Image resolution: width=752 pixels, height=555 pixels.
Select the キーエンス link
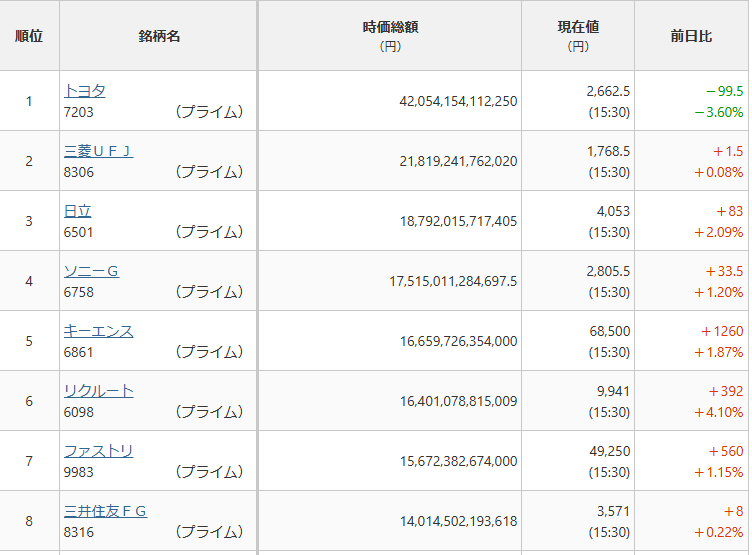(x=98, y=331)
